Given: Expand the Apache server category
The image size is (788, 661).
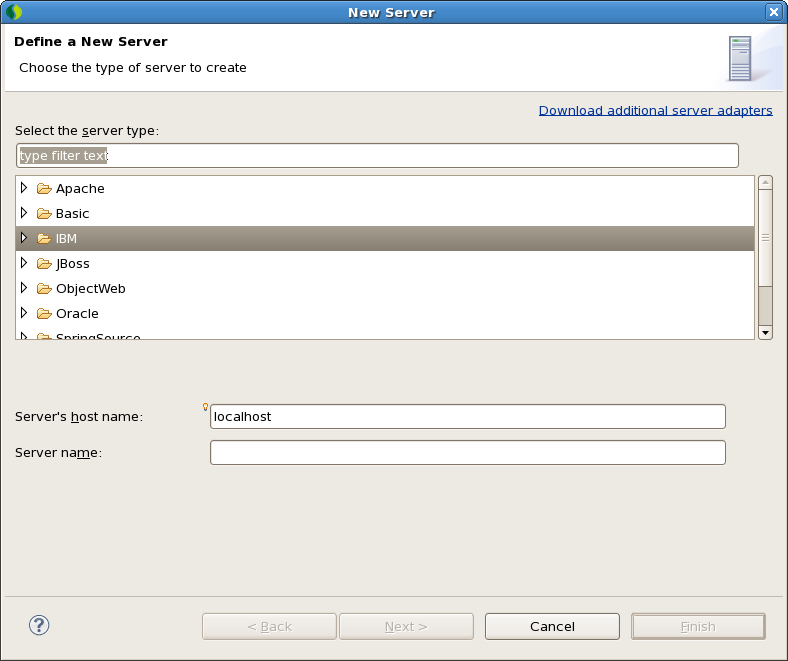Looking at the screenshot, I should [24, 187].
